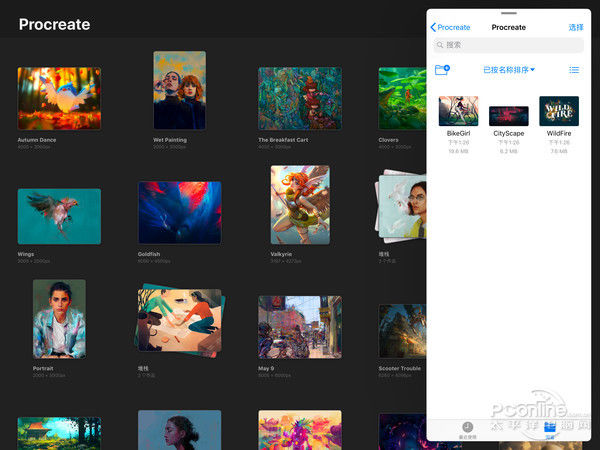Click the Clovers title text

click(x=388, y=140)
